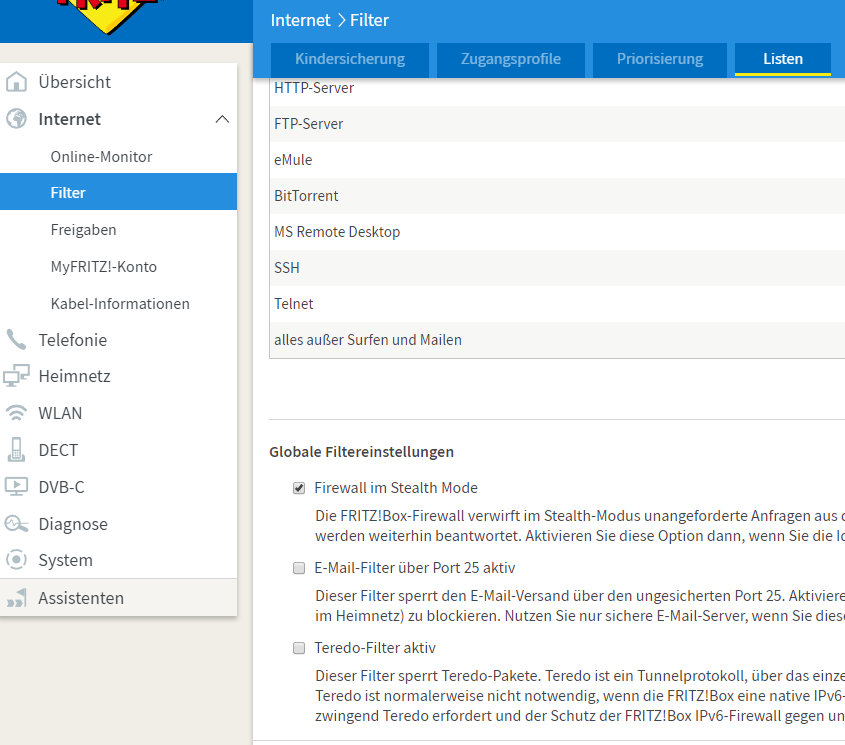
Task: Open Kabel-Informationen in the sidebar
Action: (120, 303)
